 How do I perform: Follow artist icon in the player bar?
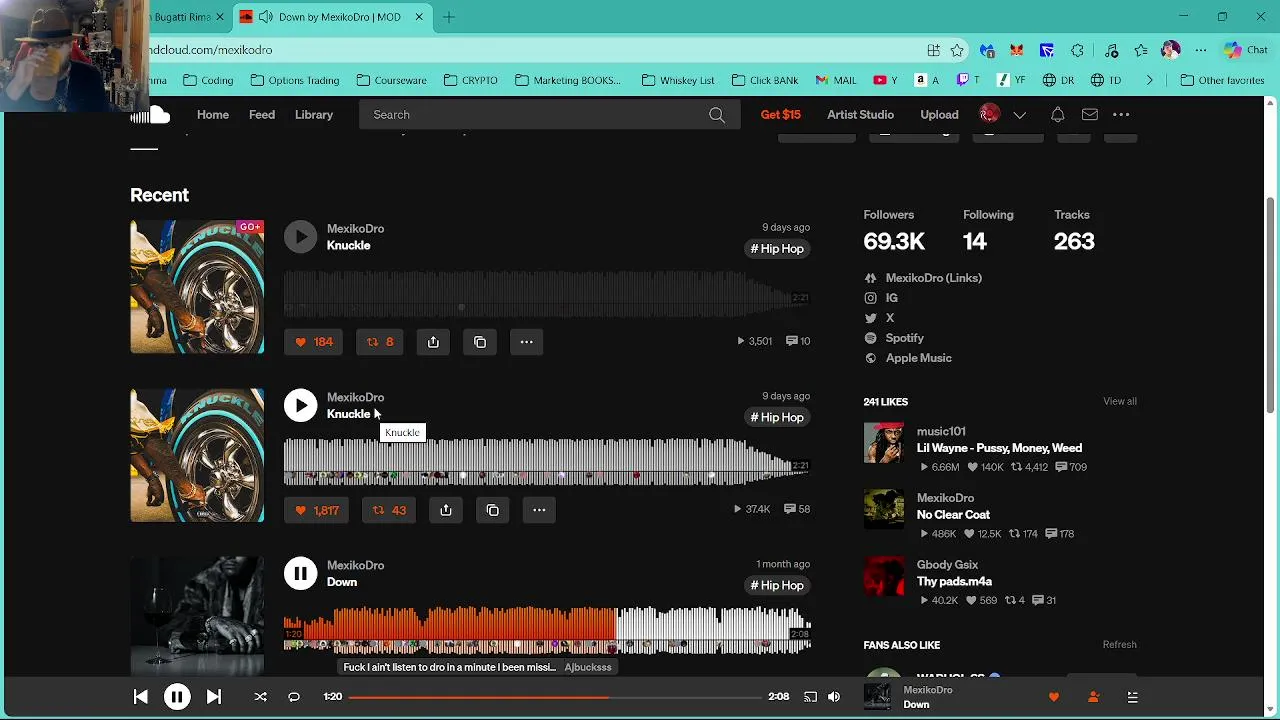[1093, 697]
